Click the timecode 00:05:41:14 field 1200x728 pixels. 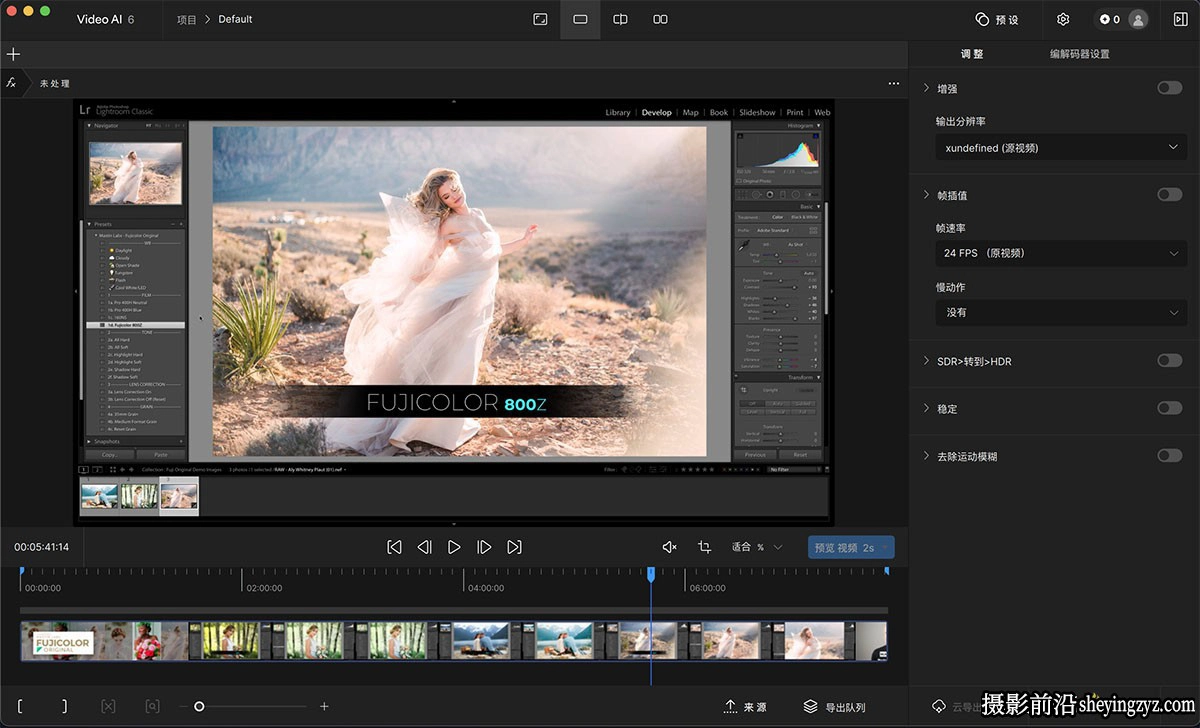pos(41,547)
